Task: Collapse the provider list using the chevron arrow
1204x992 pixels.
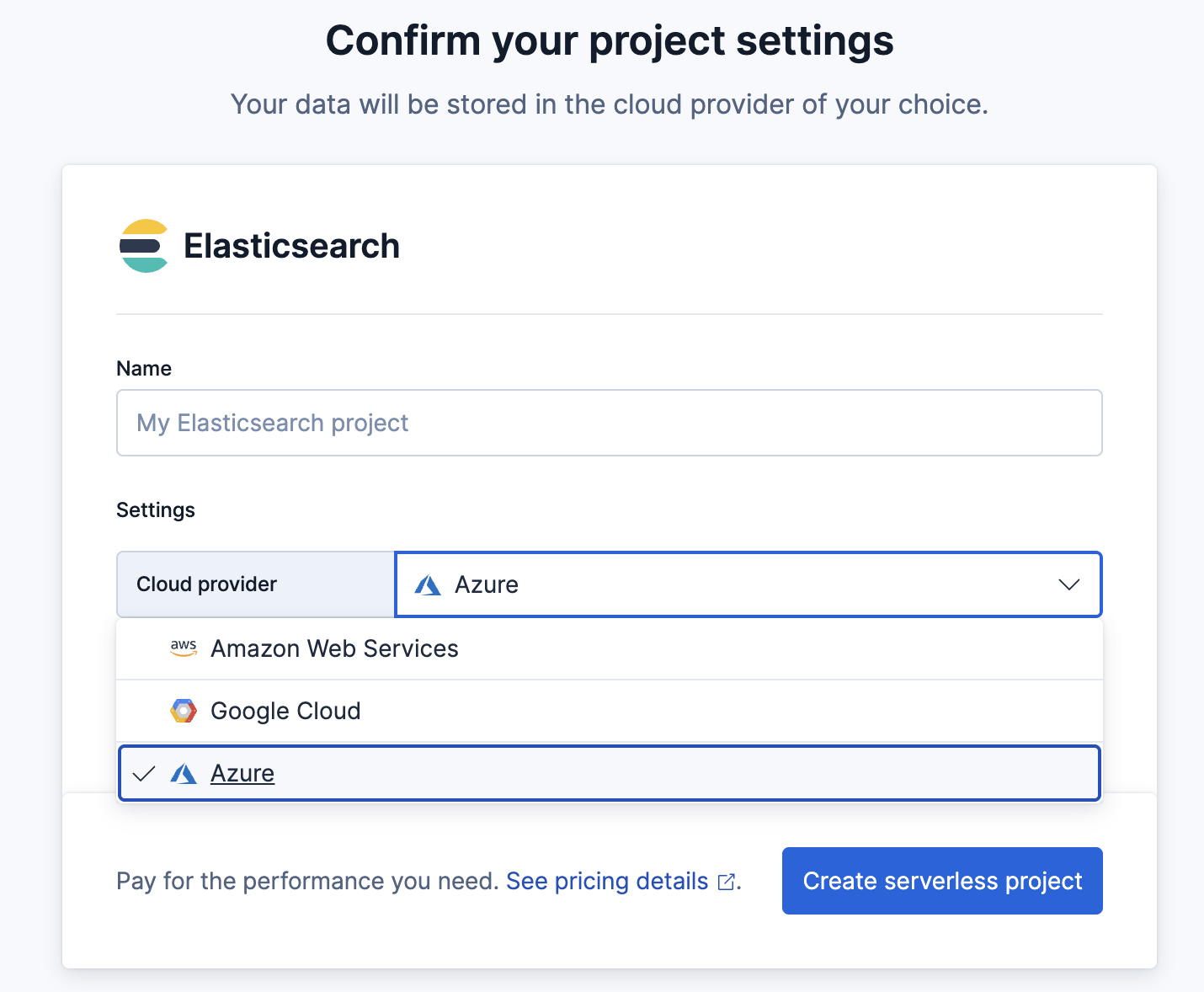Action: pos(1068,584)
